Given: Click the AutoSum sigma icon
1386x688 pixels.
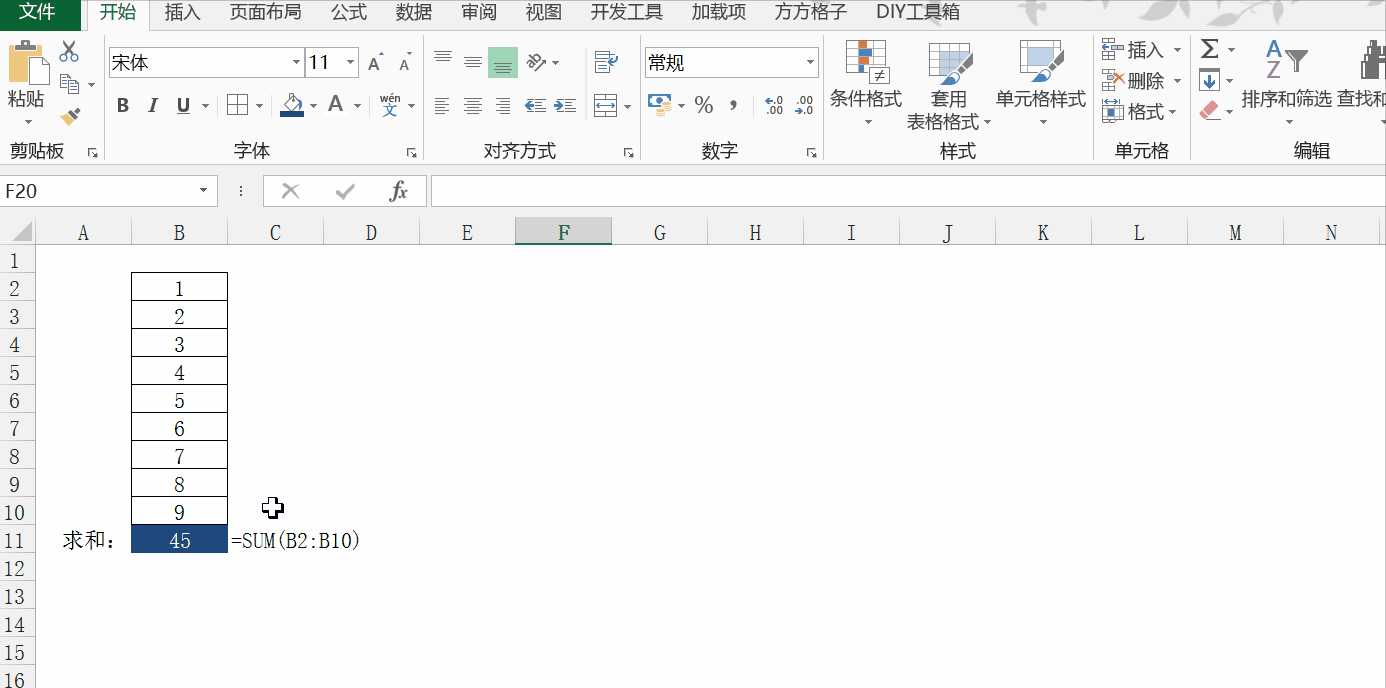Looking at the screenshot, I should (x=1210, y=49).
